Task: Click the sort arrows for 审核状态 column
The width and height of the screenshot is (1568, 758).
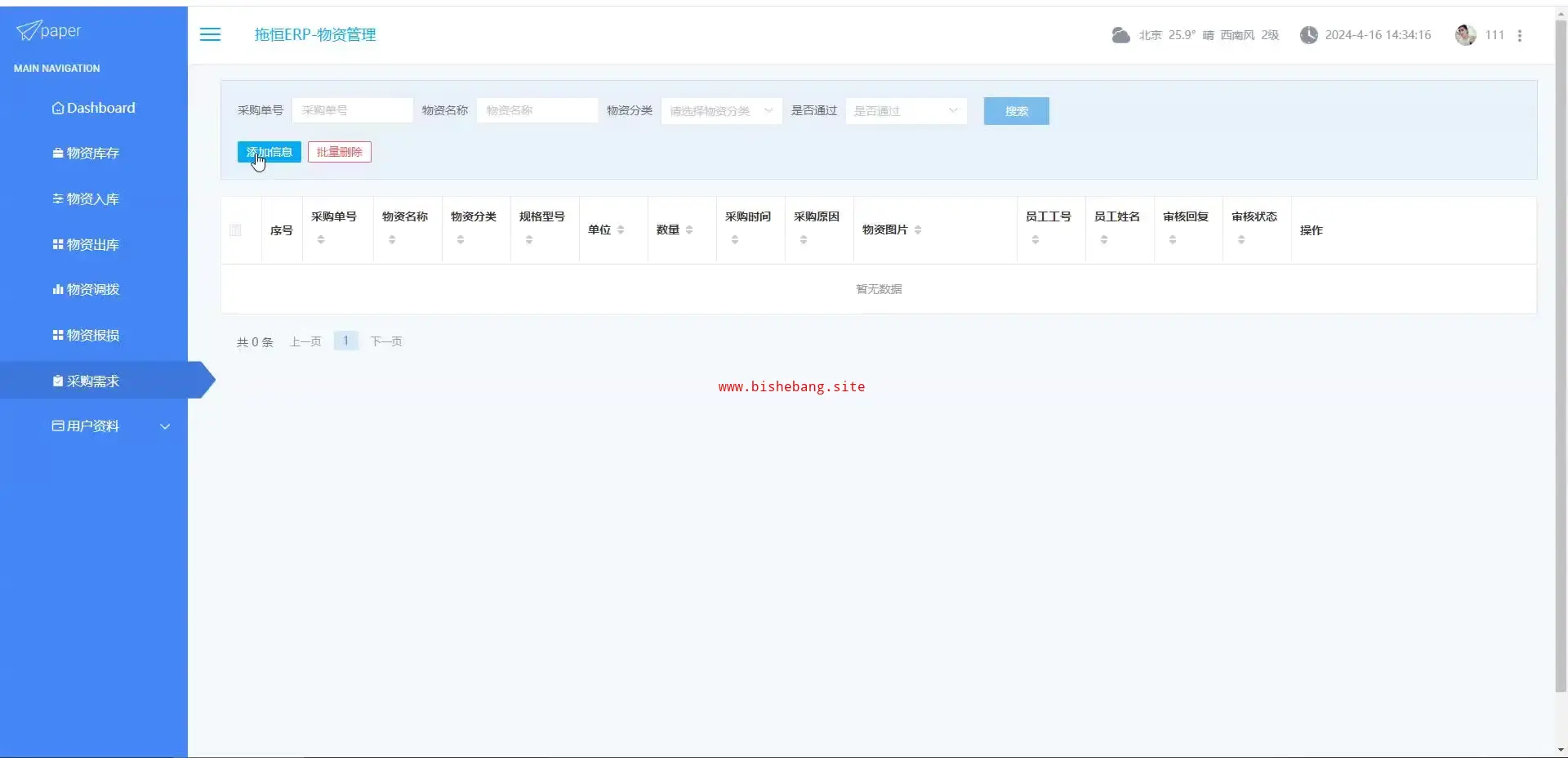Action: pos(1241,240)
